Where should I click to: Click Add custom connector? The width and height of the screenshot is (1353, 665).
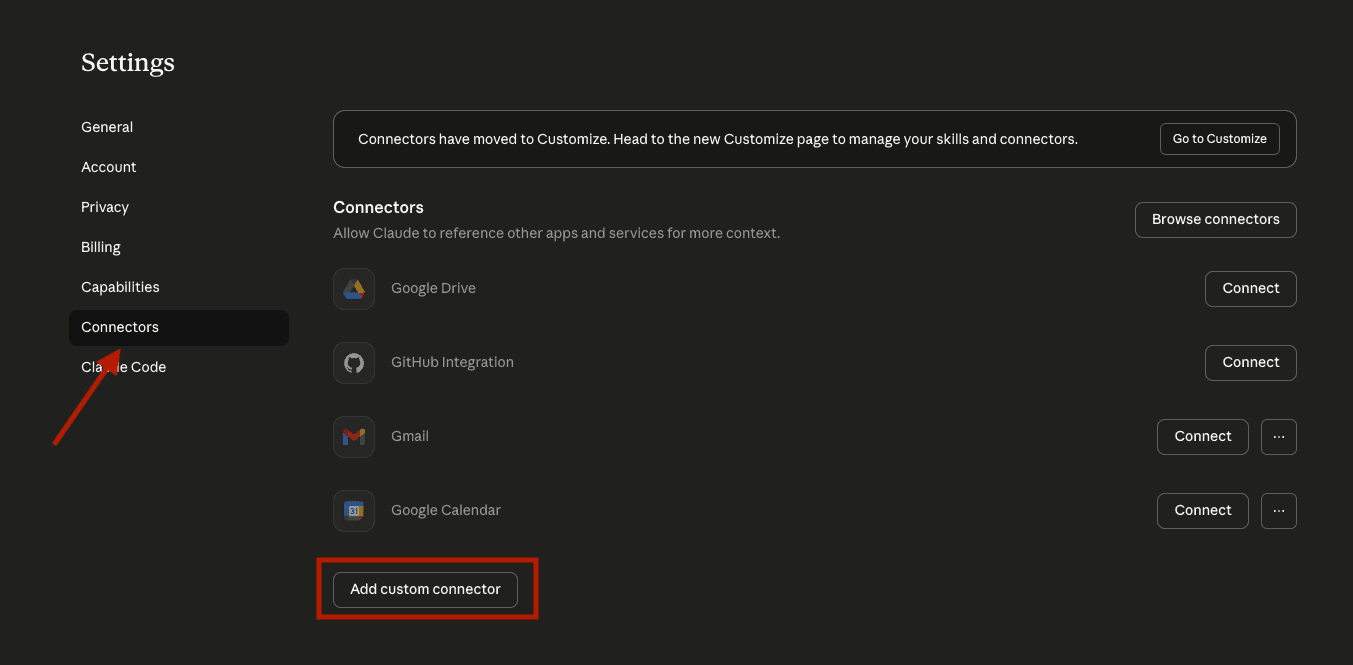(x=424, y=589)
